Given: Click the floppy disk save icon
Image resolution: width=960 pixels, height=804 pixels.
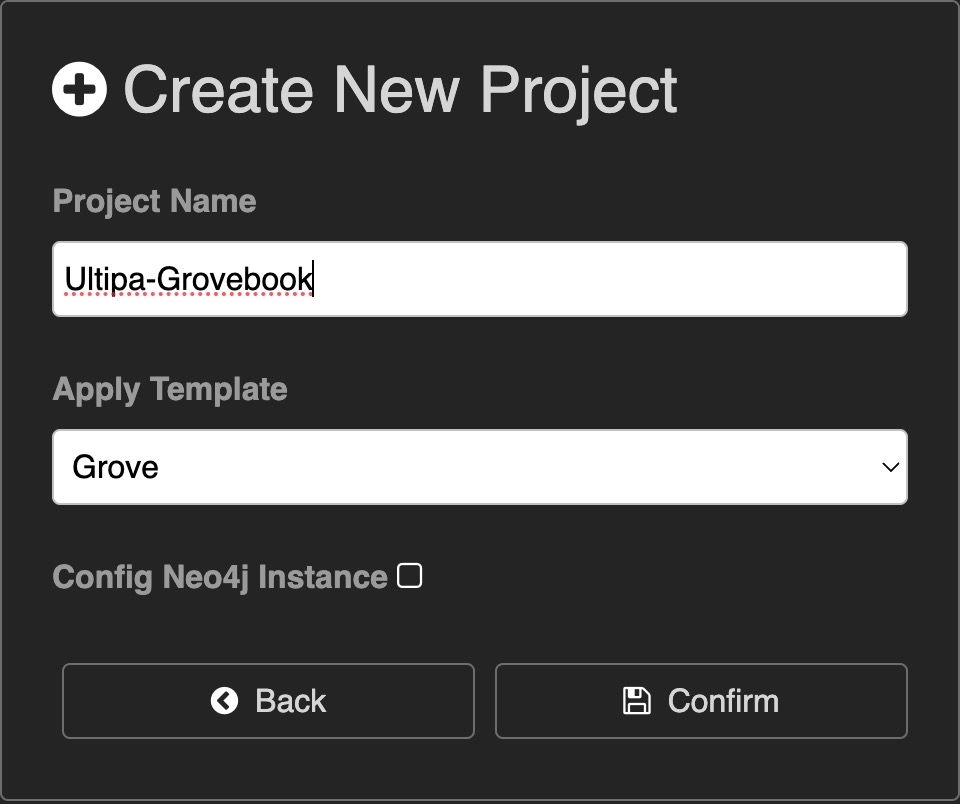Looking at the screenshot, I should pyautogui.click(x=637, y=701).
